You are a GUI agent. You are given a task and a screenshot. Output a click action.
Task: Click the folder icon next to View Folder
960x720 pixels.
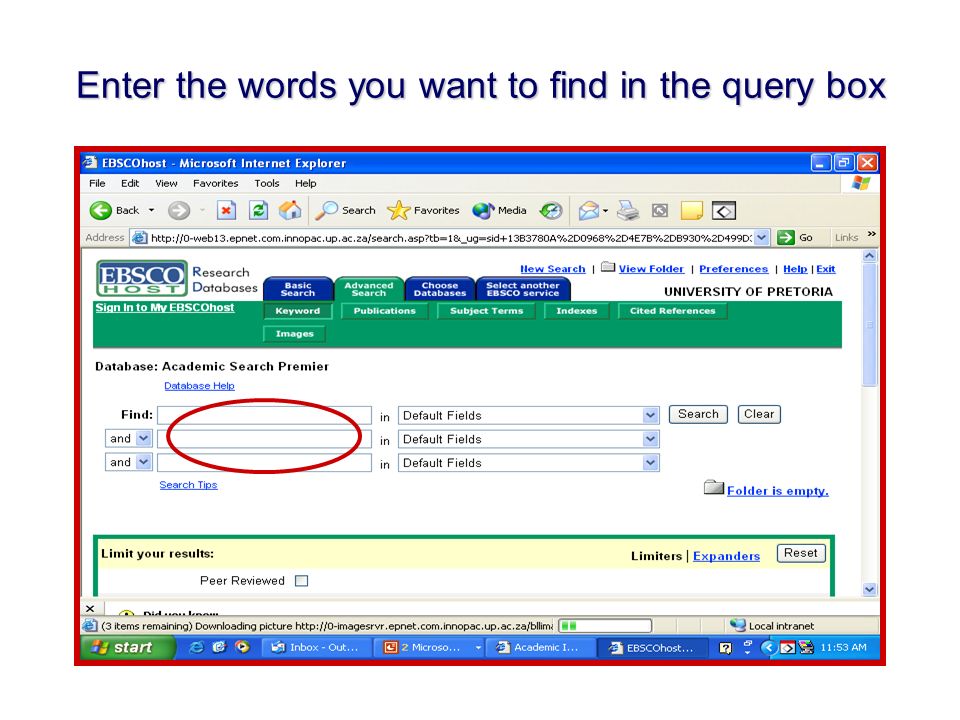pyautogui.click(x=608, y=267)
